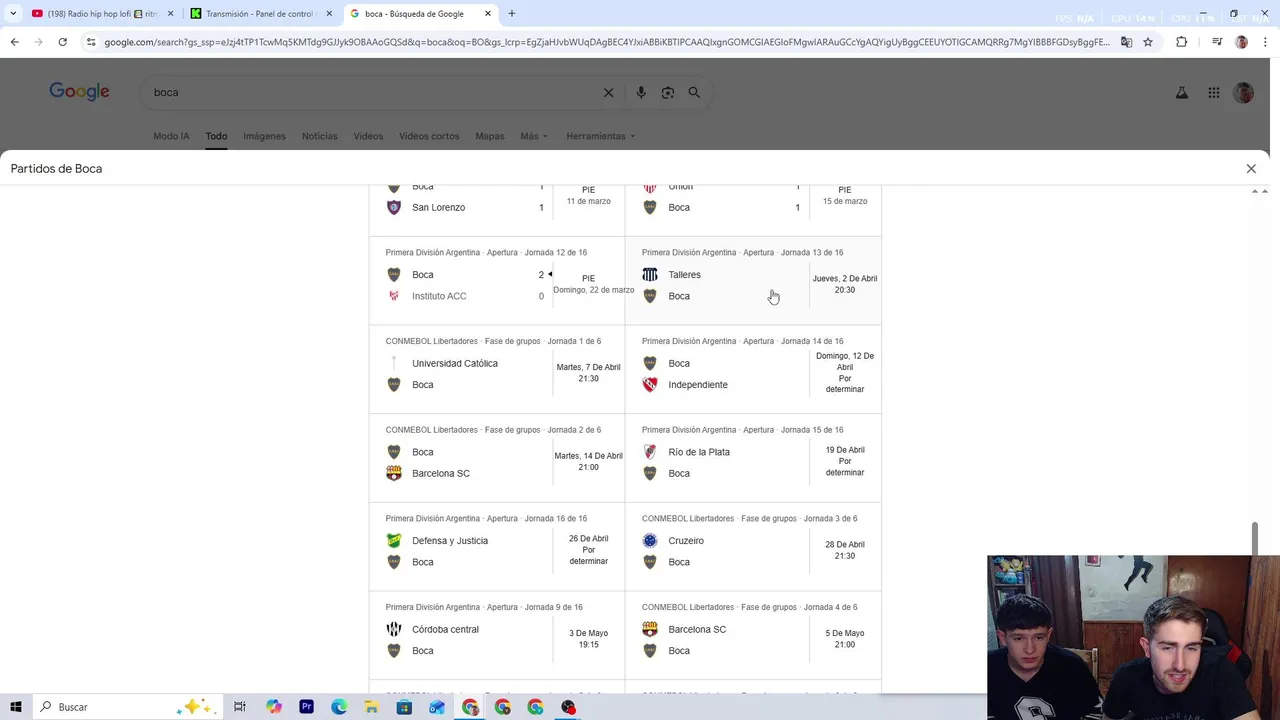Click the webcam overlay thumbnail
Viewport: 1280px width, 720px height.
[x=1133, y=637]
